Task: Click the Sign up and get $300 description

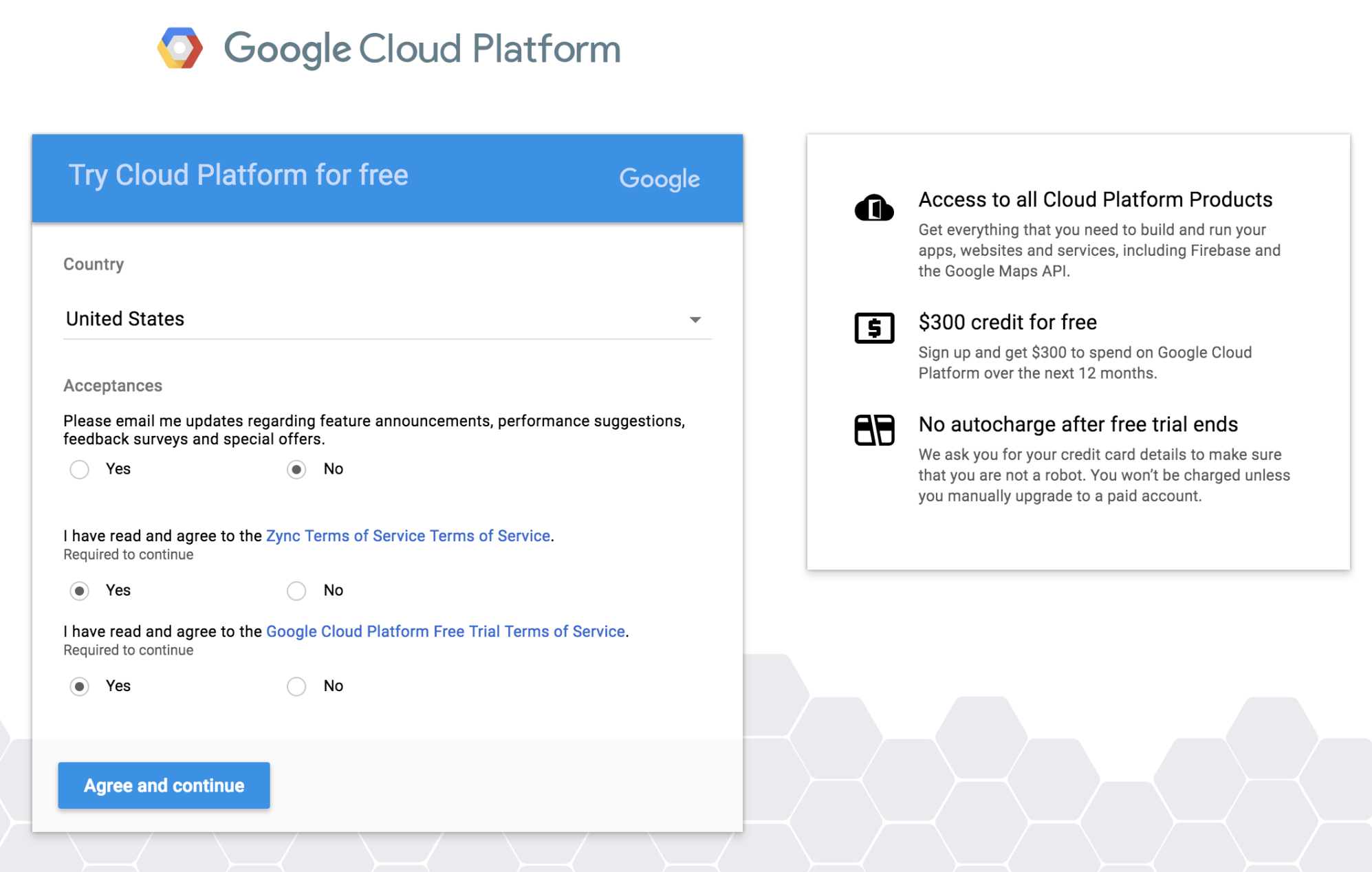Action: [1085, 362]
